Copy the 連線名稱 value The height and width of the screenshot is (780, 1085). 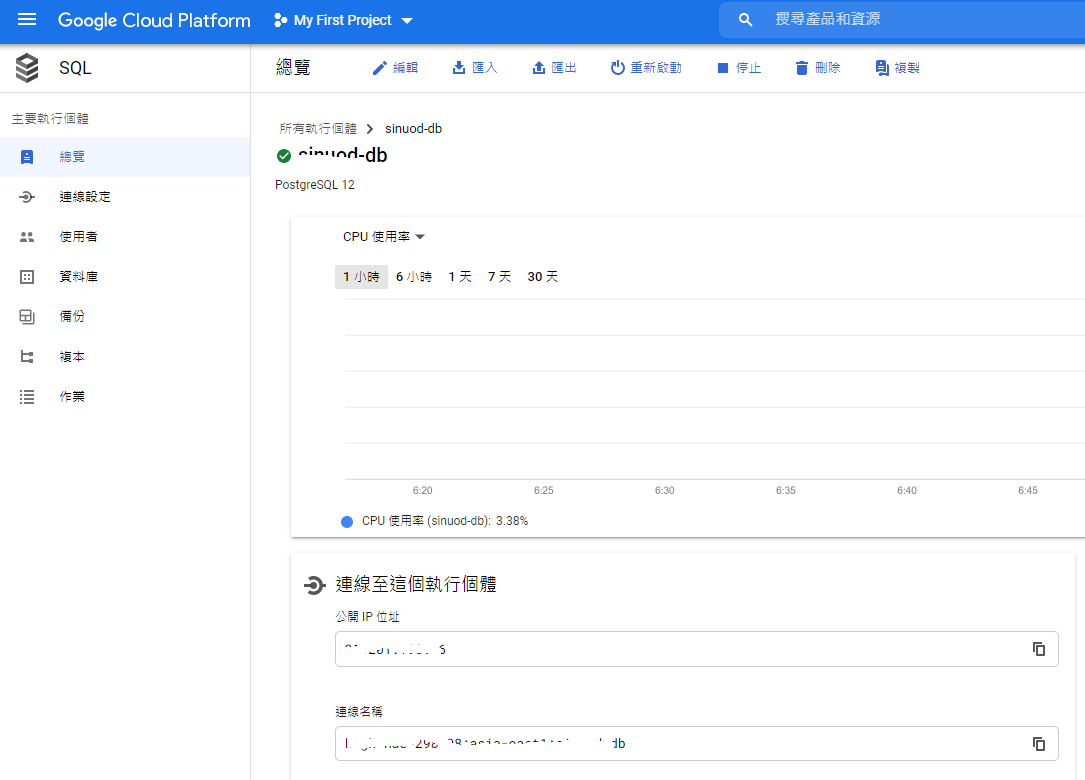click(1039, 744)
